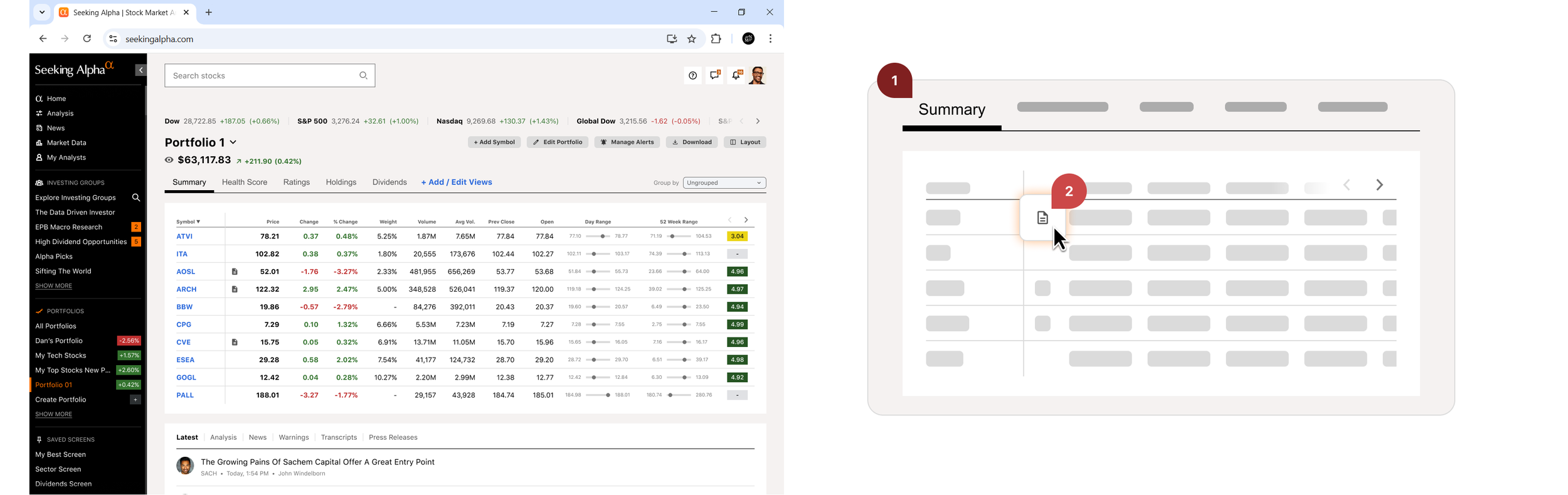
Task: Click the Chrome profile avatar icon
Action: click(748, 39)
